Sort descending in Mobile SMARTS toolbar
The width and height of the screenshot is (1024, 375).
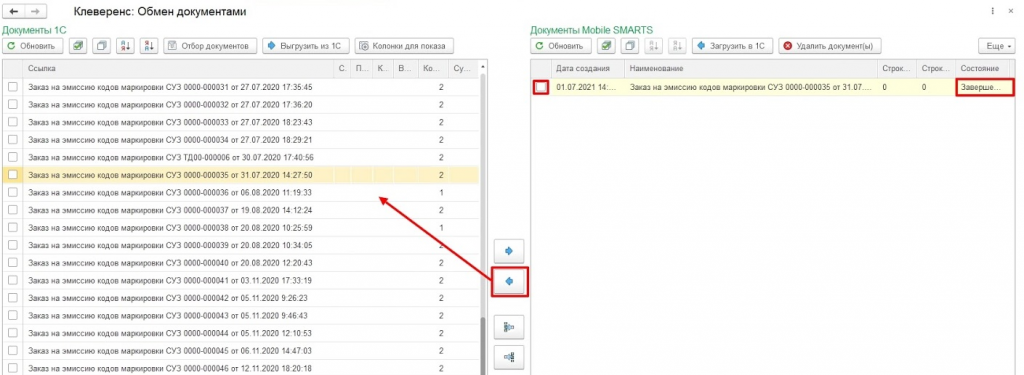(x=677, y=46)
